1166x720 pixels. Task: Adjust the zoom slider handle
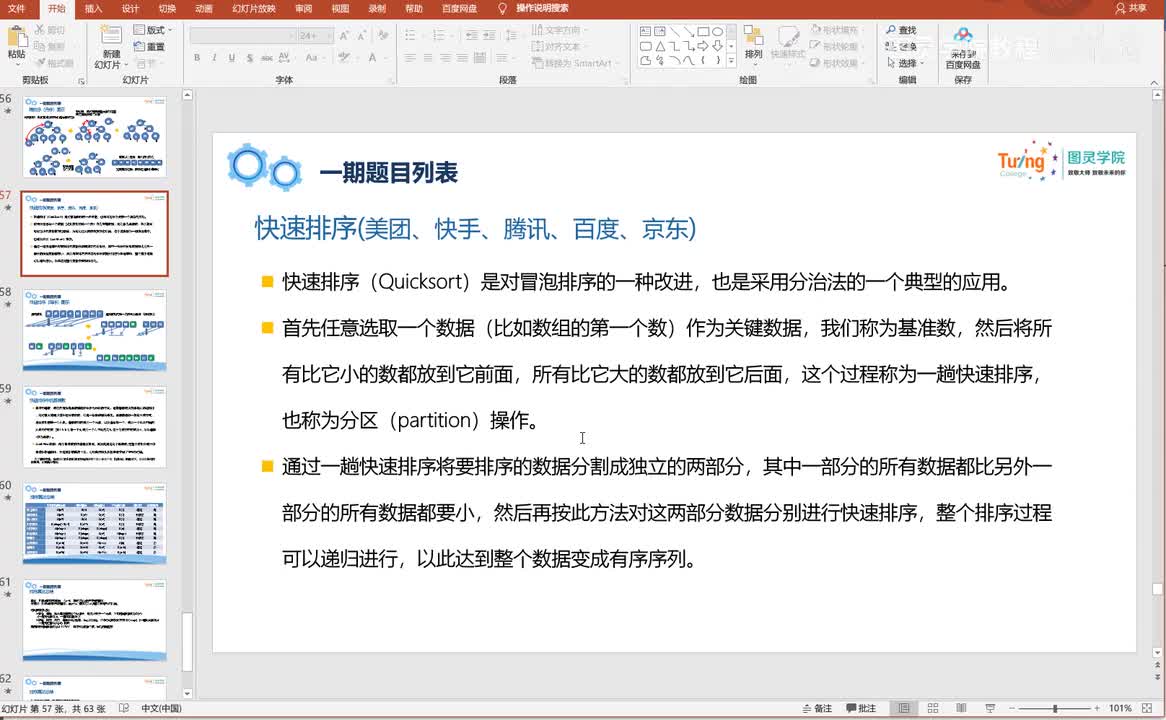tap(1054, 708)
